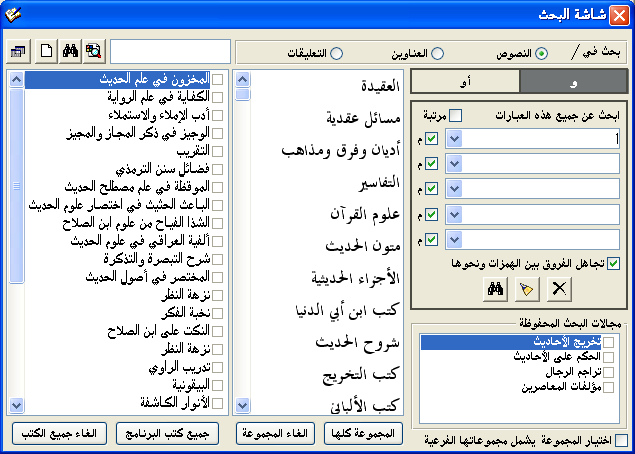The height and width of the screenshot is (454, 635).
Task: Click the clear eraser icon button
Action: [x=527, y=289]
